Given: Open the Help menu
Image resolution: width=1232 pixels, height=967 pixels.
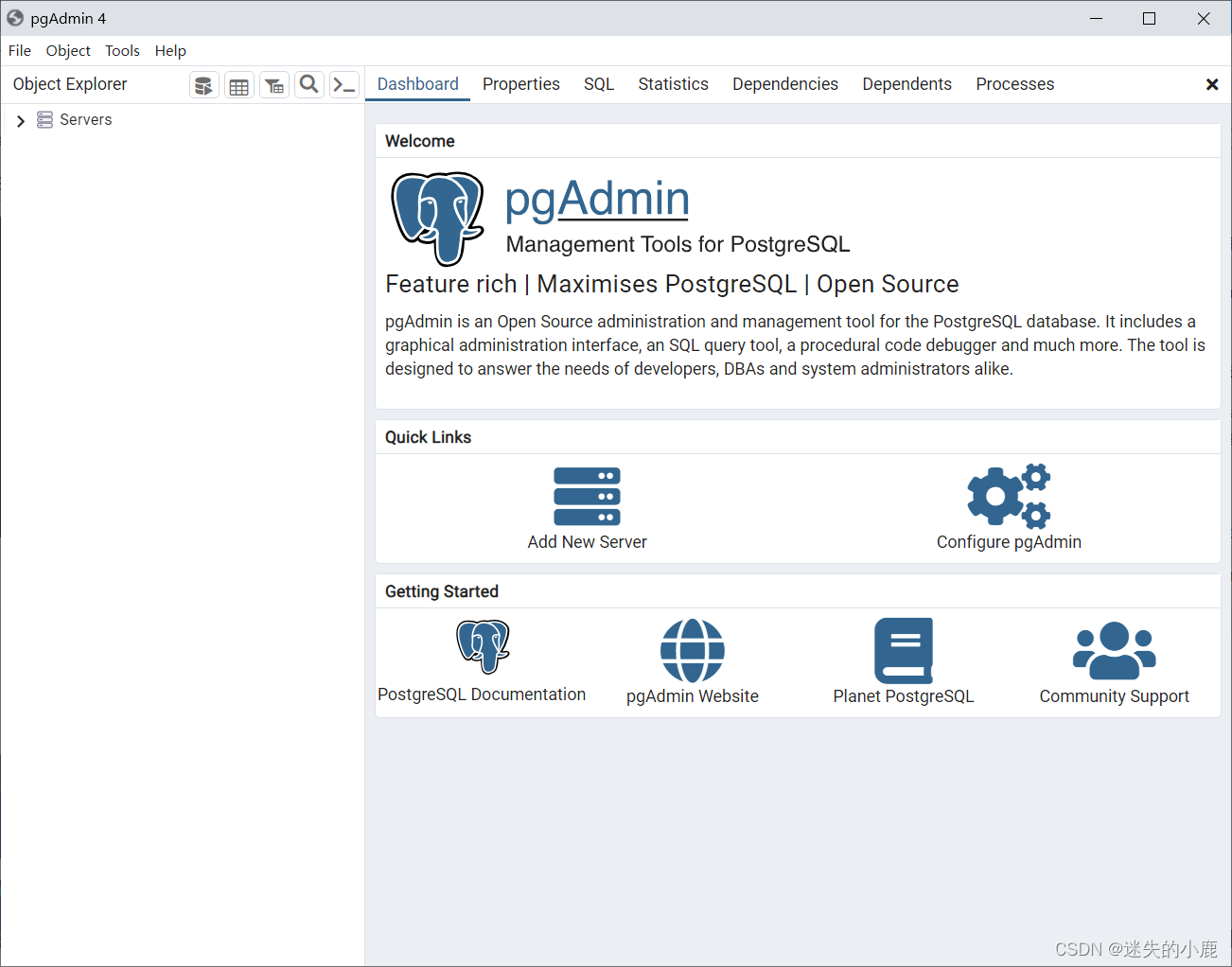Looking at the screenshot, I should point(170,51).
